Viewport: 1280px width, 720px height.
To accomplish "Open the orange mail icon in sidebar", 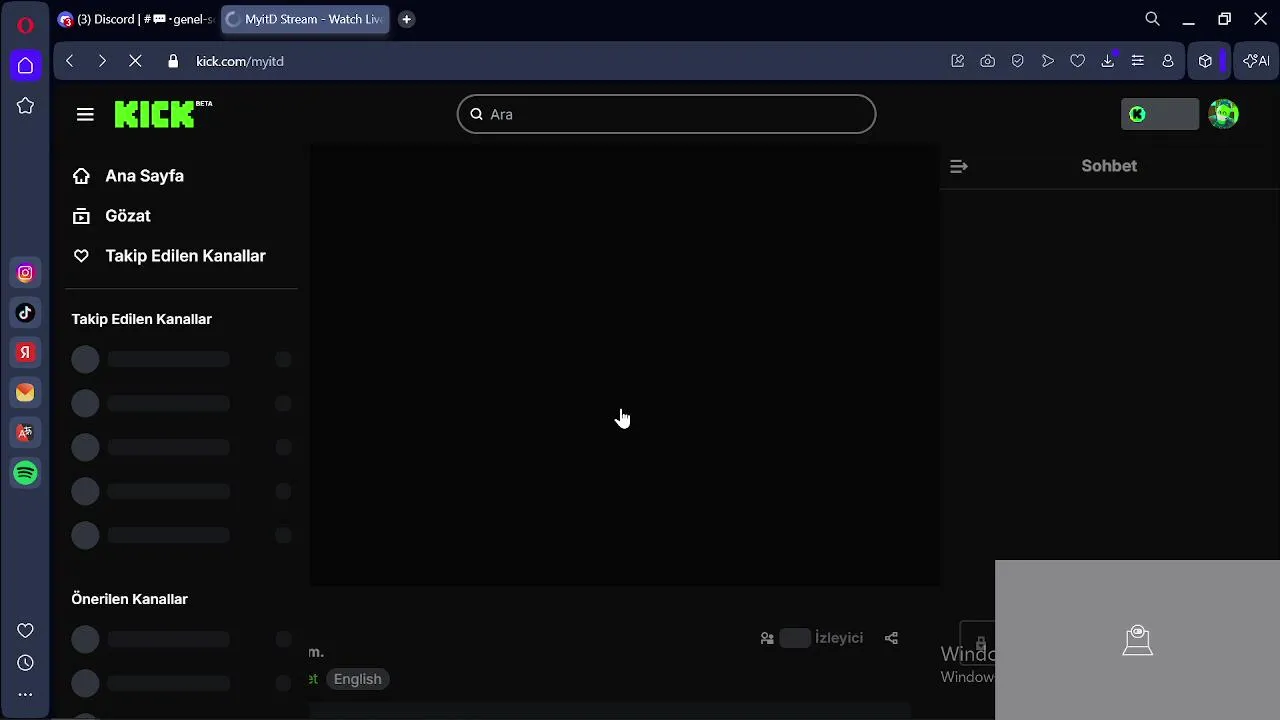I will click(x=25, y=393).
